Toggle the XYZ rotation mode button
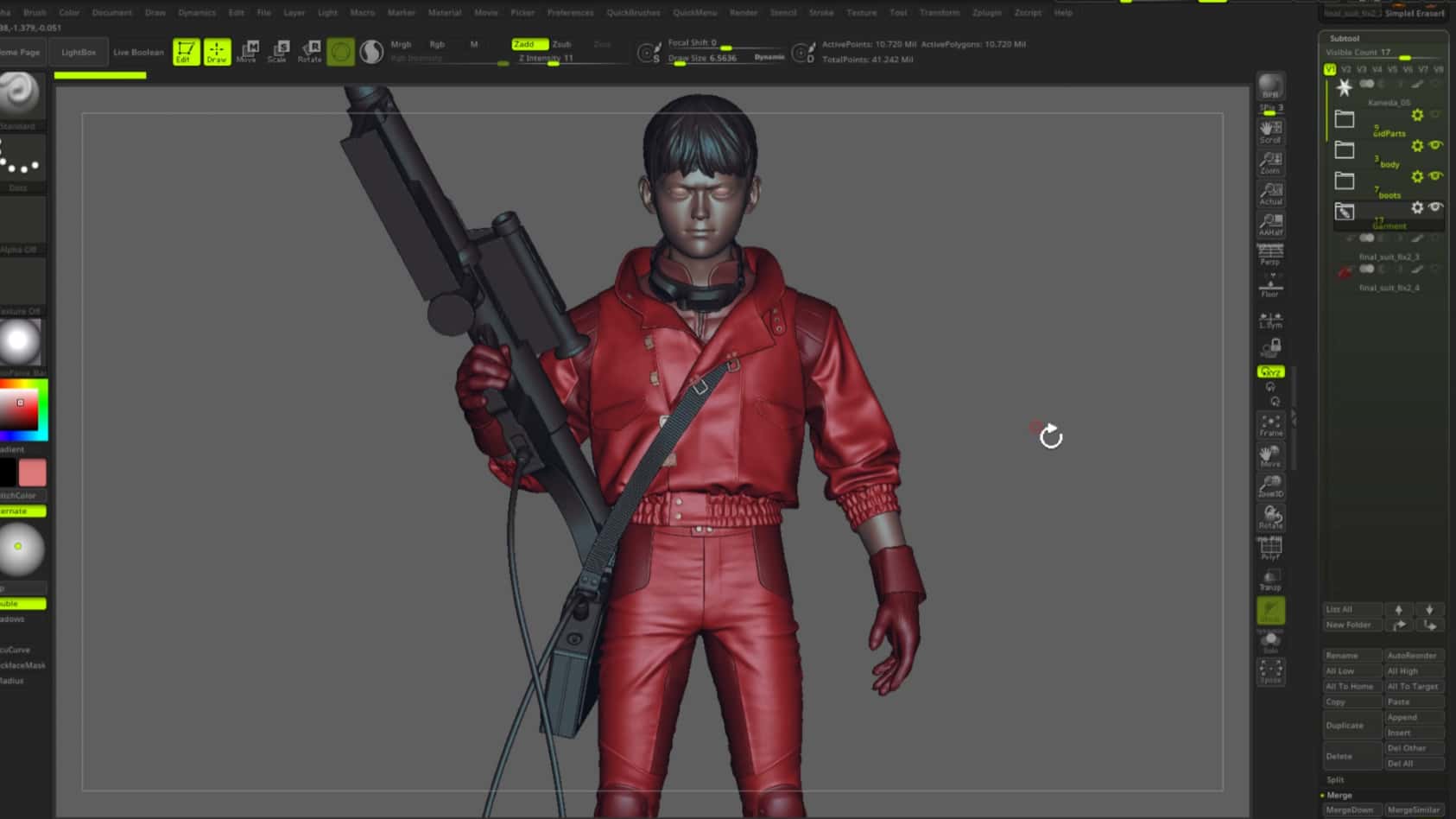Viewport: 1456px width, 819px height. coord(1270,371)
